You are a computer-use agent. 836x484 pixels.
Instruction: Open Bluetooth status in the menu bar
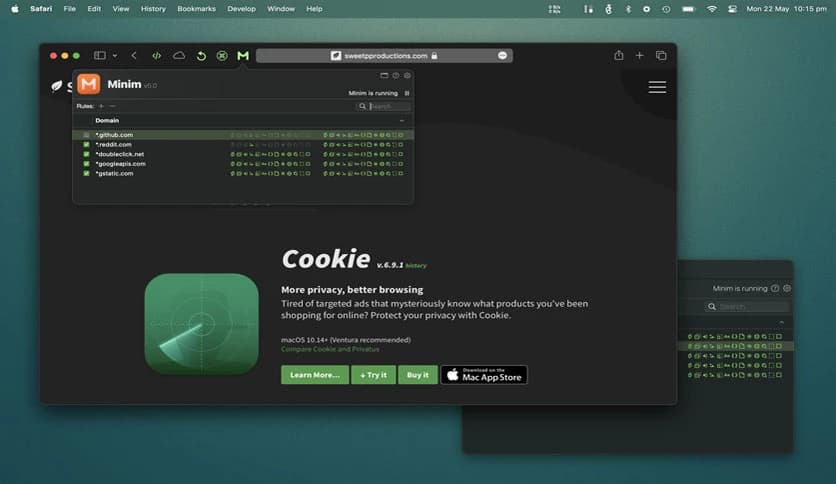tap(628, 9)
